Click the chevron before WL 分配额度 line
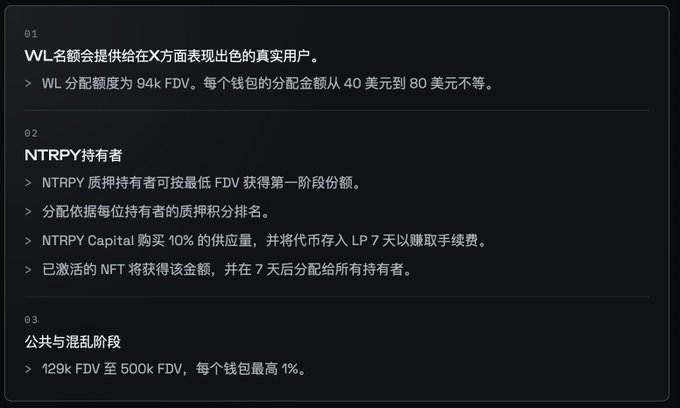The width and height of the screenshot is (680, 408). 28,83
